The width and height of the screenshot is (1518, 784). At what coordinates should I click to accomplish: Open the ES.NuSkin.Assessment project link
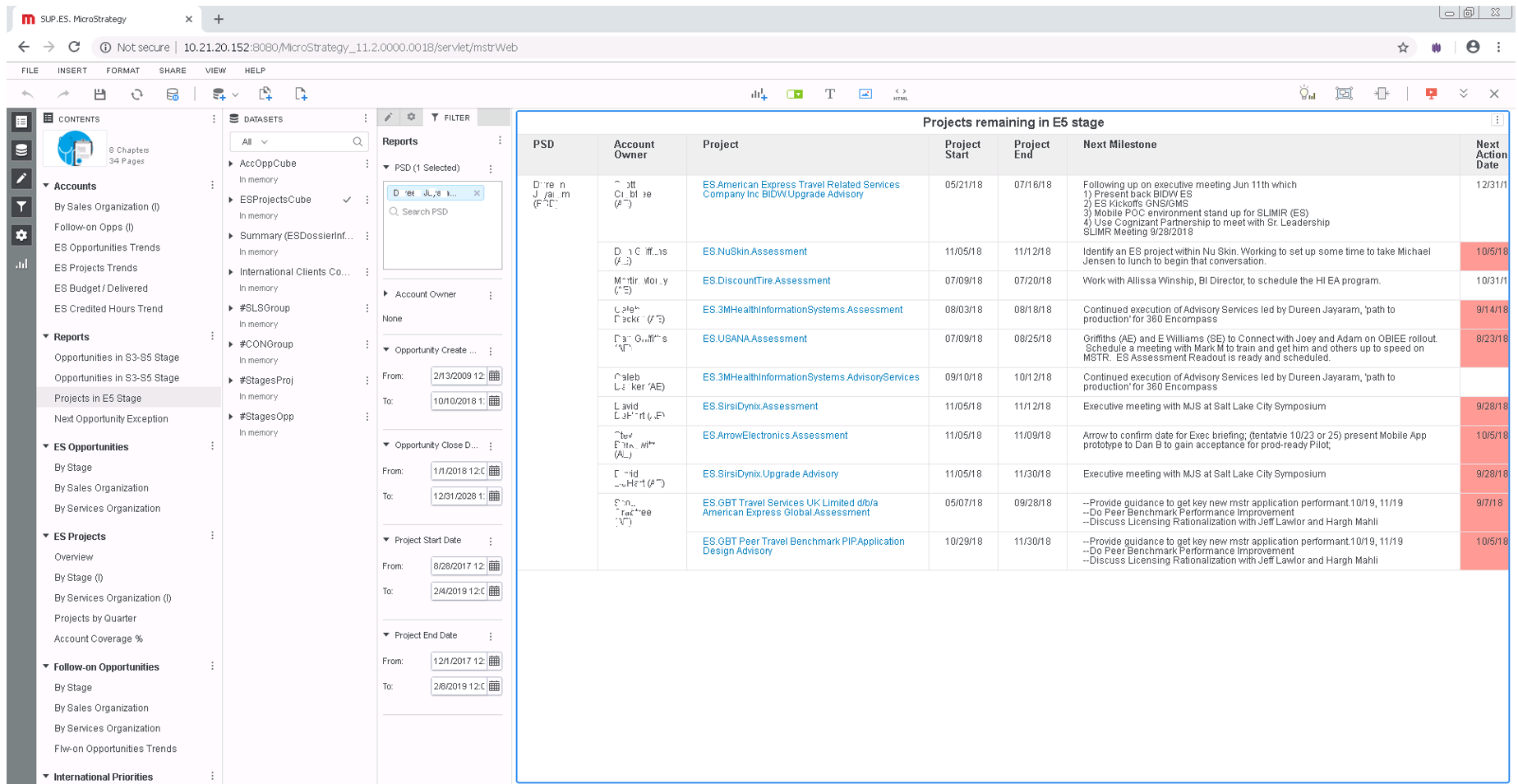[754, 251]
